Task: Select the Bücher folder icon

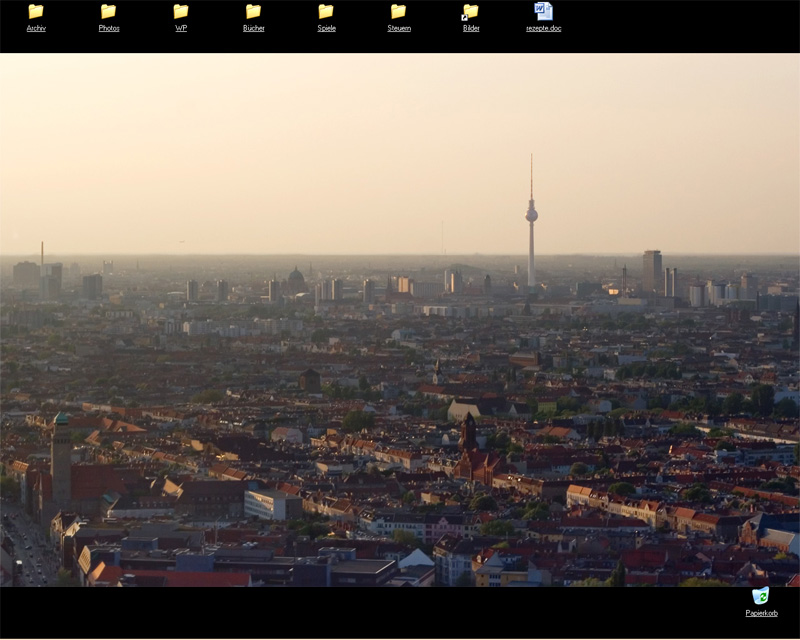Action: (253, 11)
